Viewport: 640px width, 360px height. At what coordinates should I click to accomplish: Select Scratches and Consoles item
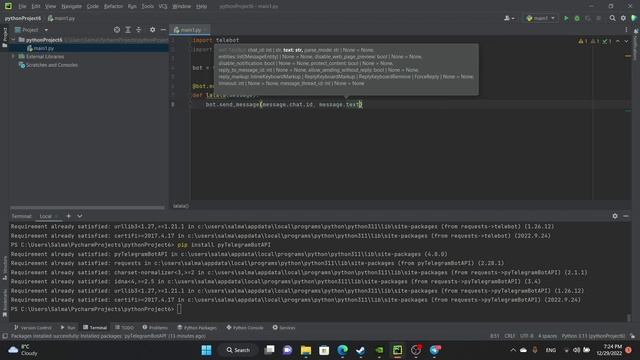click(48, 65)
